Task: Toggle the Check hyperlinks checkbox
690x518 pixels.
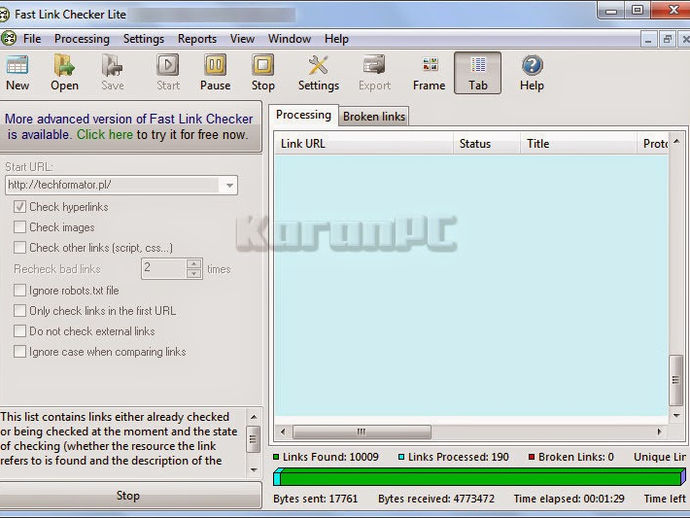Action: click(x=19, y=206)
